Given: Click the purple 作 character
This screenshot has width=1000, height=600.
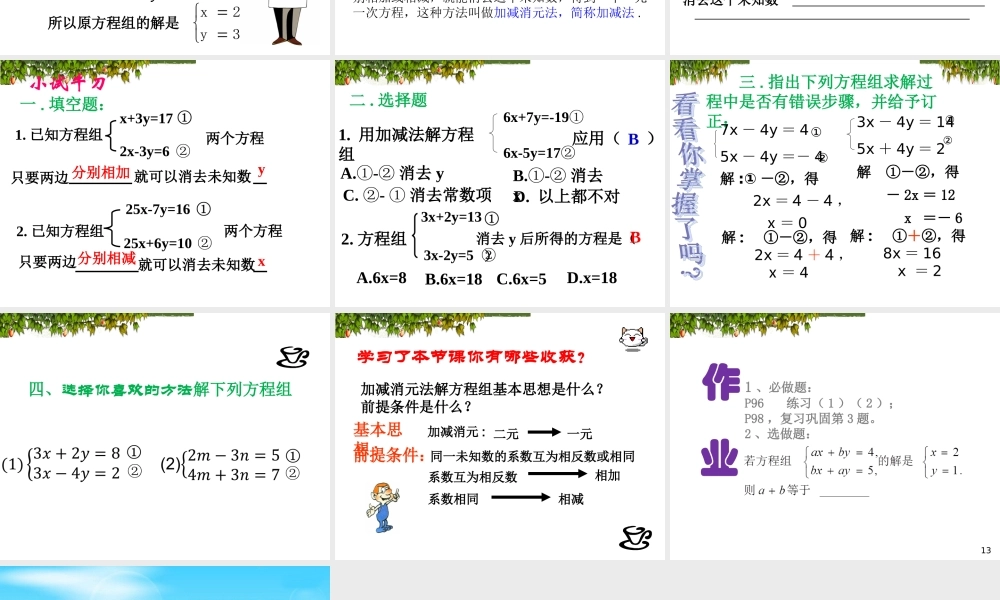Looking at the screenshot, I should click(x=721, y=382).
